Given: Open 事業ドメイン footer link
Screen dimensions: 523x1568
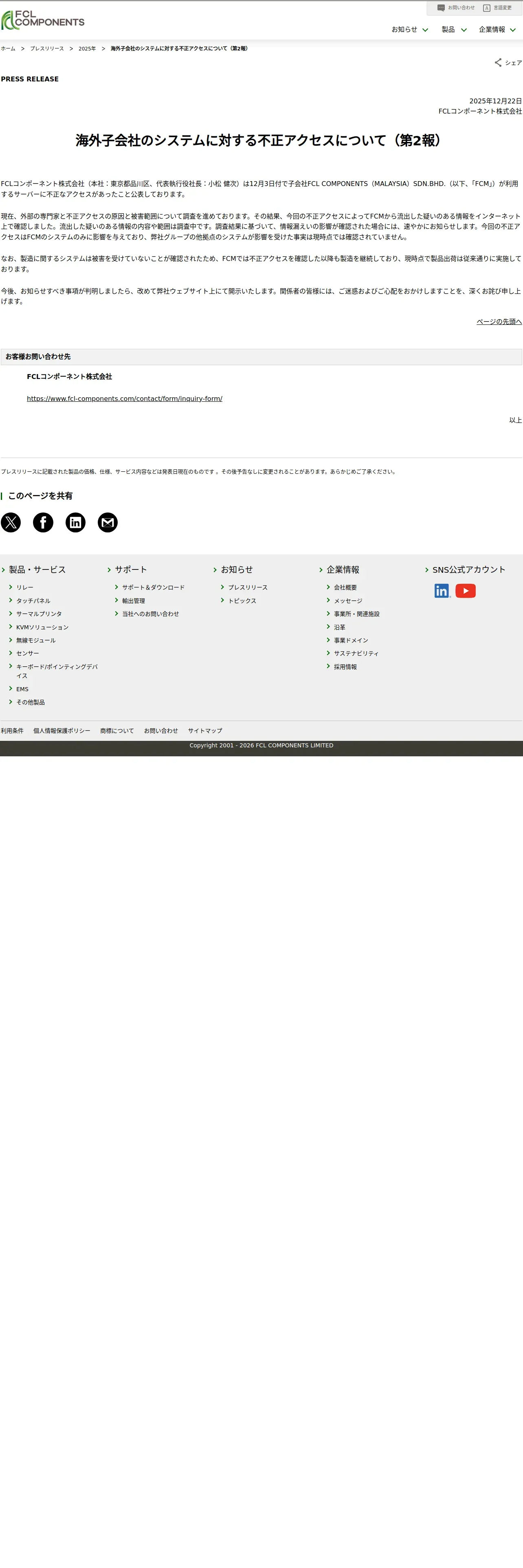Looking at the screenshot, I should [351, 640].
